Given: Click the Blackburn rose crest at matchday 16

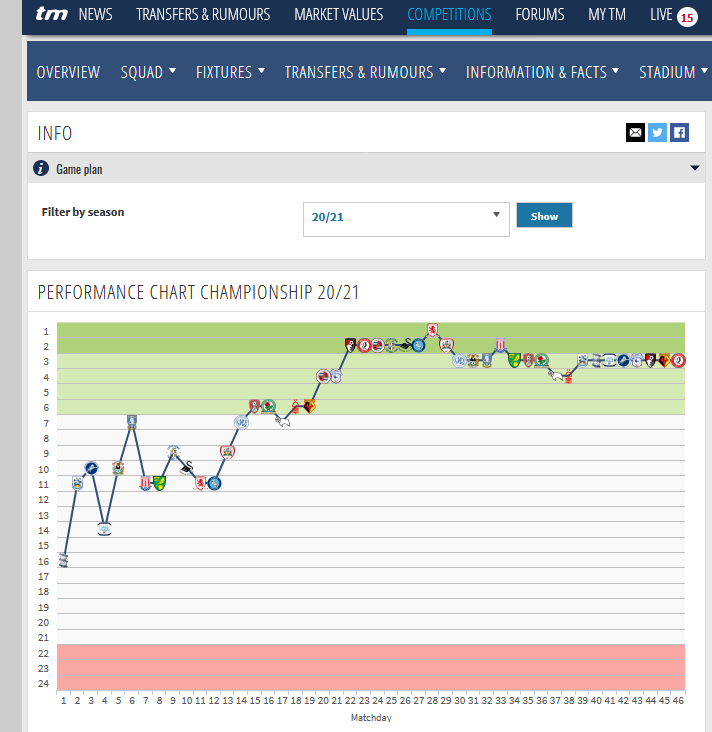Looking at the screenshot, I should [268, 406].
